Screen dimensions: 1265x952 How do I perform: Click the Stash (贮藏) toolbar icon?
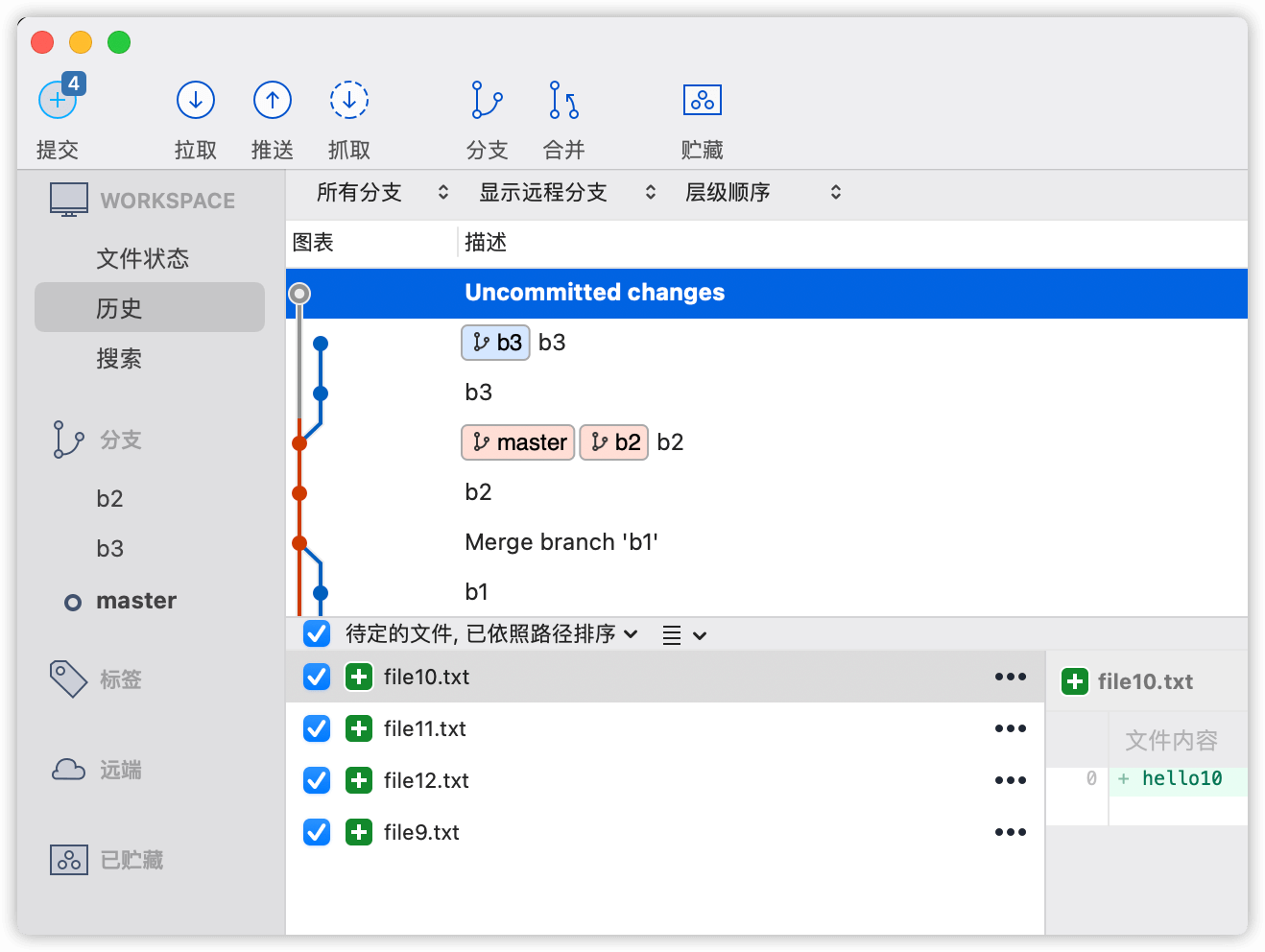702,100
